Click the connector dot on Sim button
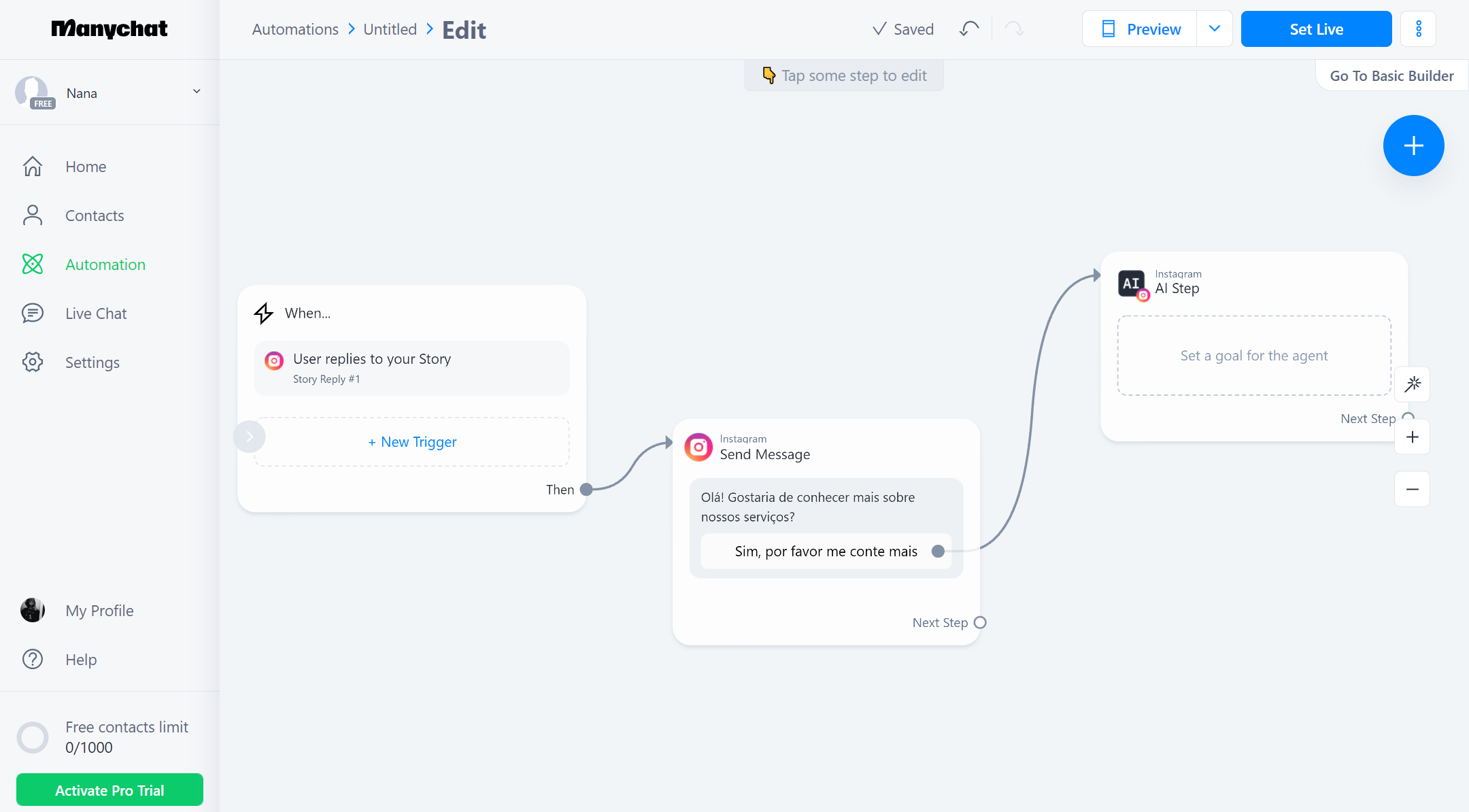The height and width of the screenshot is (812, 1469). pos(938,552)
